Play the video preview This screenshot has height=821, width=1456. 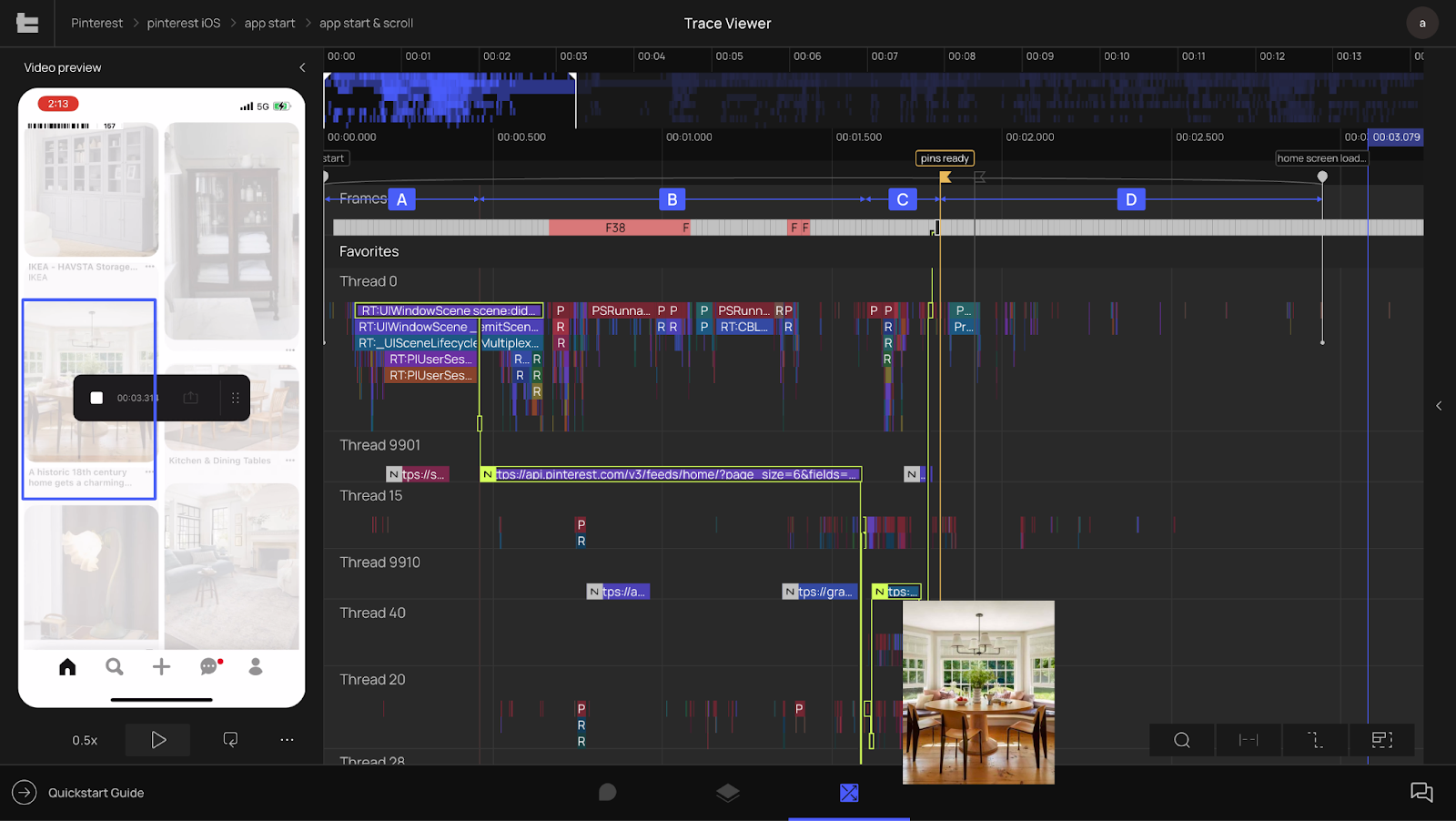(158, 740)
